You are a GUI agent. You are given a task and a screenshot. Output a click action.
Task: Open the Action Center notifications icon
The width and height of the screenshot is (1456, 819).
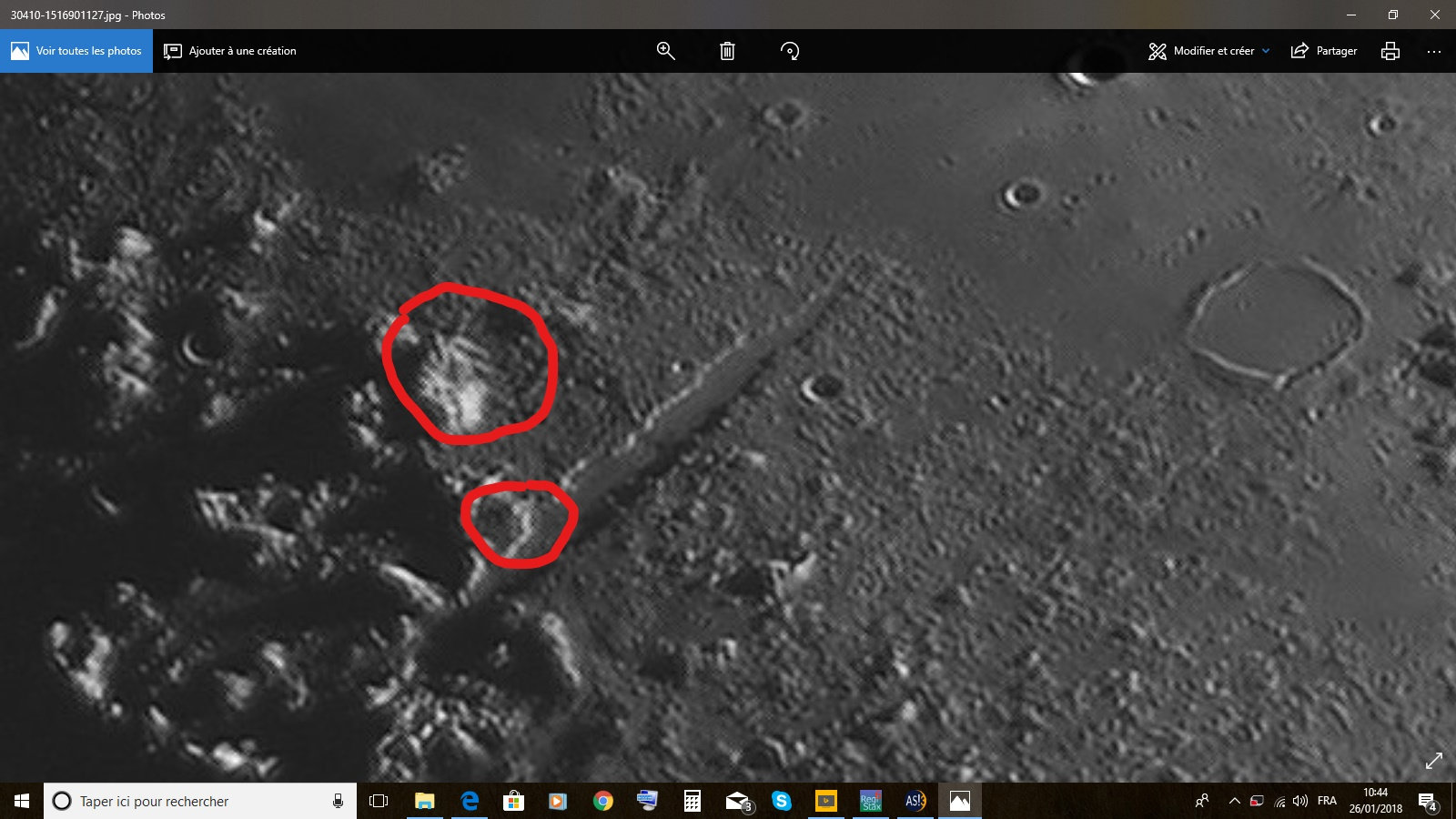pyautogui.click(x=1428, y=801)
